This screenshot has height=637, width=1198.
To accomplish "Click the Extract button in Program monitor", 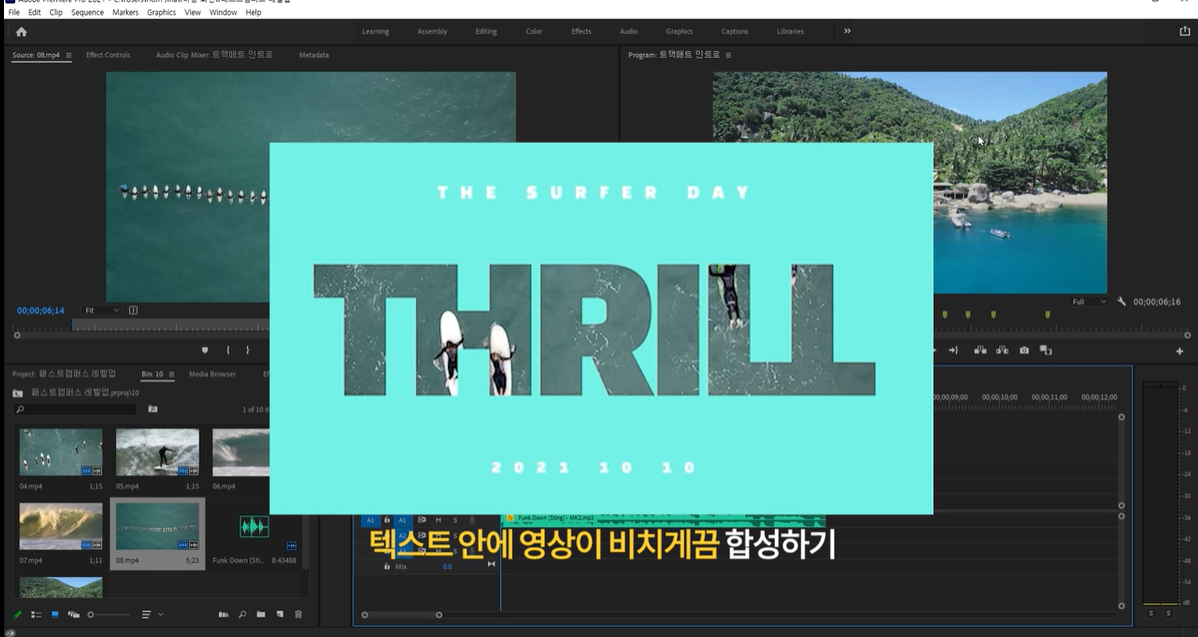I will tap(1002, 350).
